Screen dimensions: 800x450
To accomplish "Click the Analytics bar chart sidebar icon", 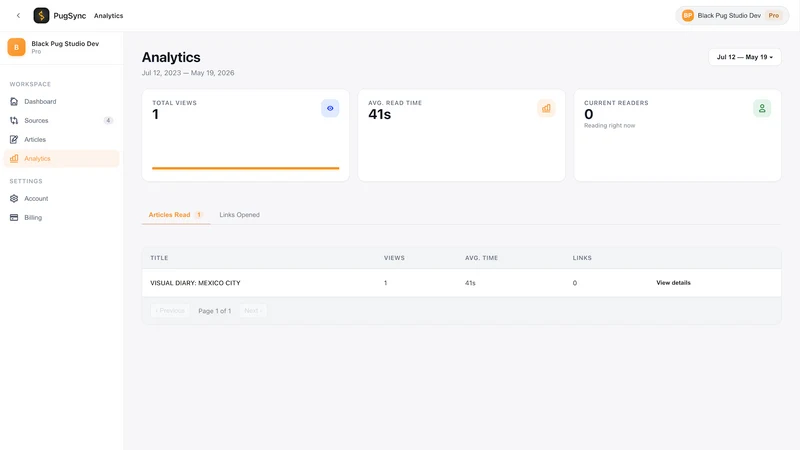I will coord(14,158).
